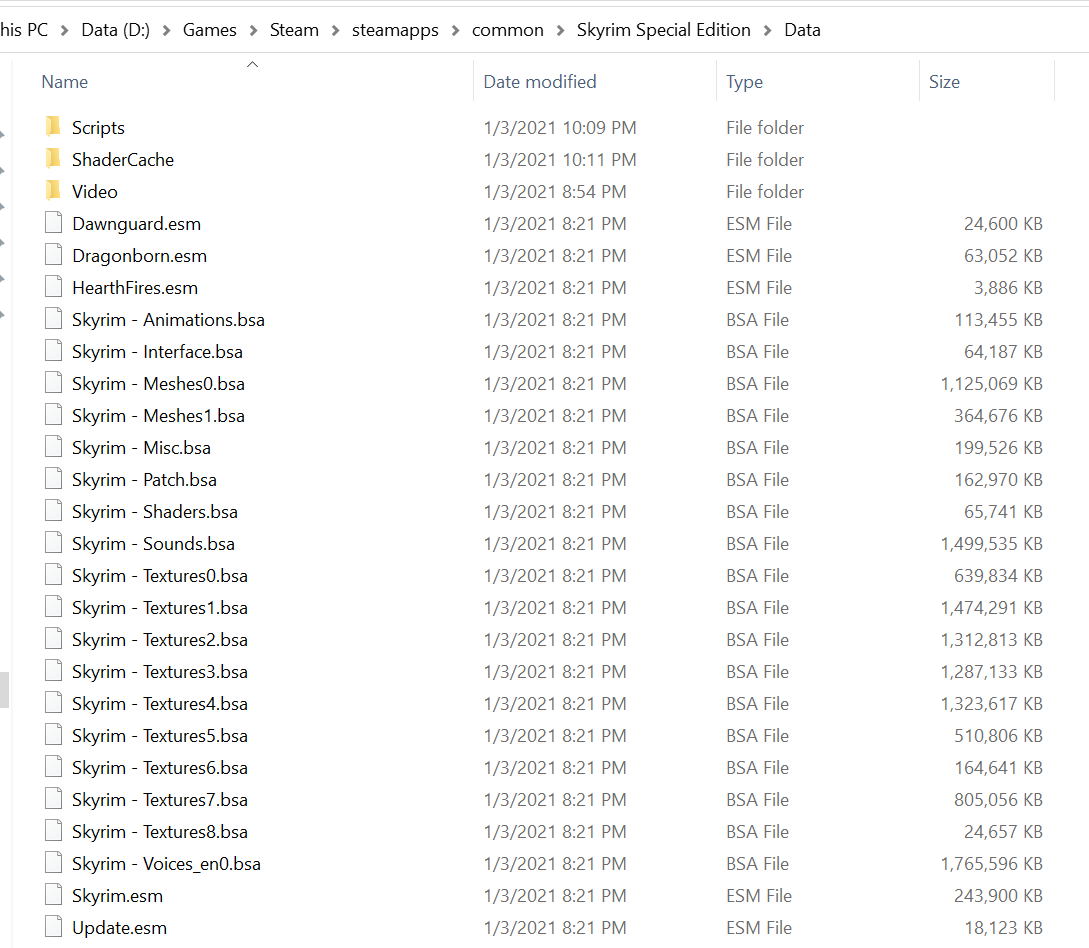The width and height of the screenshot is (1089, 948).
Task: Click the 1/3/2021 10:11 PM date
Action: (560, 159)
